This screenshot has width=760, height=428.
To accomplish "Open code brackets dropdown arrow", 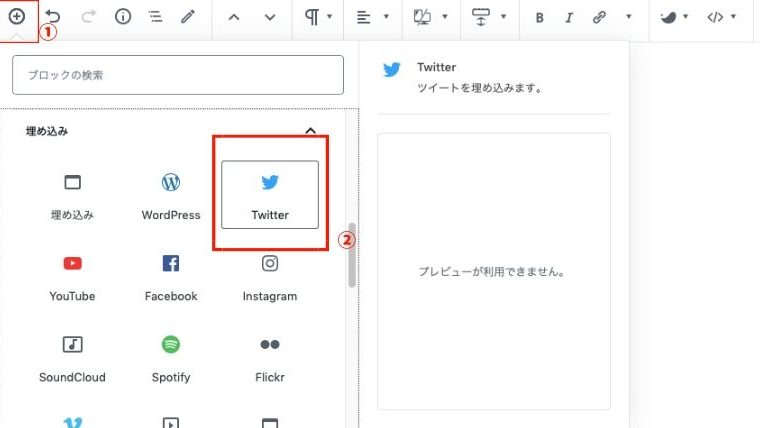I will pyautogui.click(x=733, y=16).
